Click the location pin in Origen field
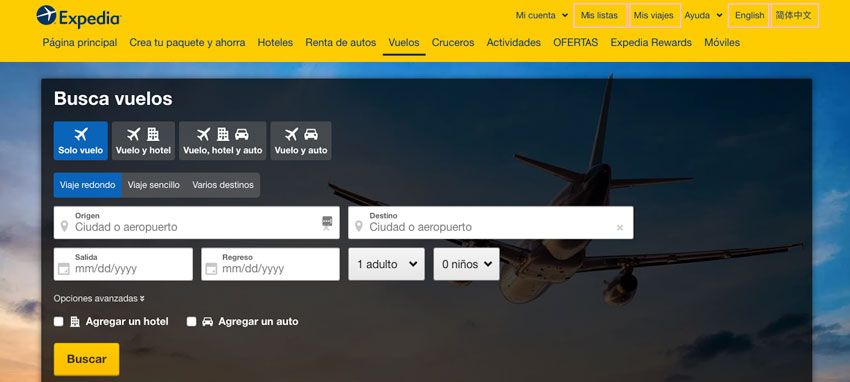The height and width of the screenshot is (382, 850). tap(65, 226)
